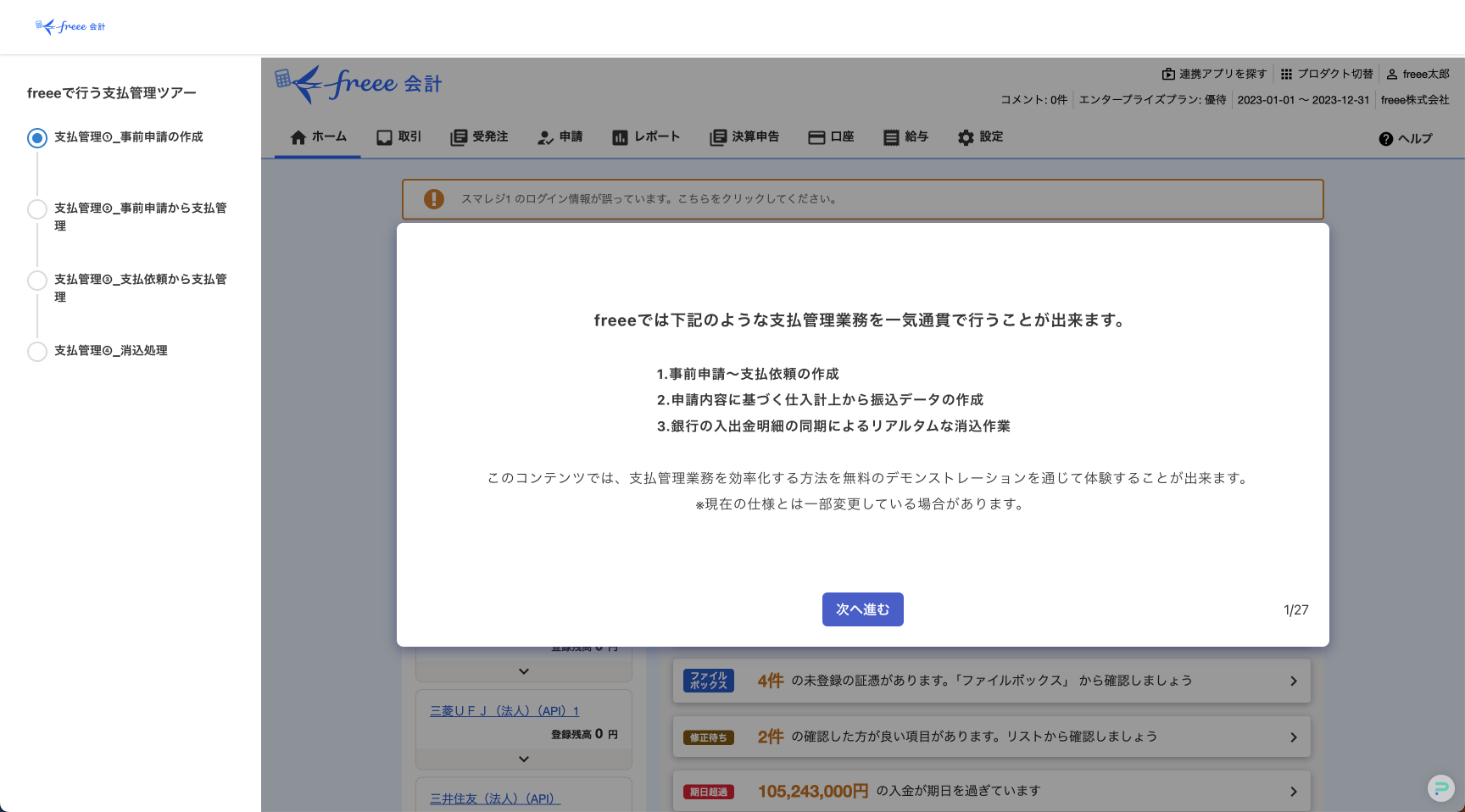This screenshot has height=812, width=1465.
Task: Select tour step 支払管理②_事前申請から支払管理
Action: pos(129,217)
